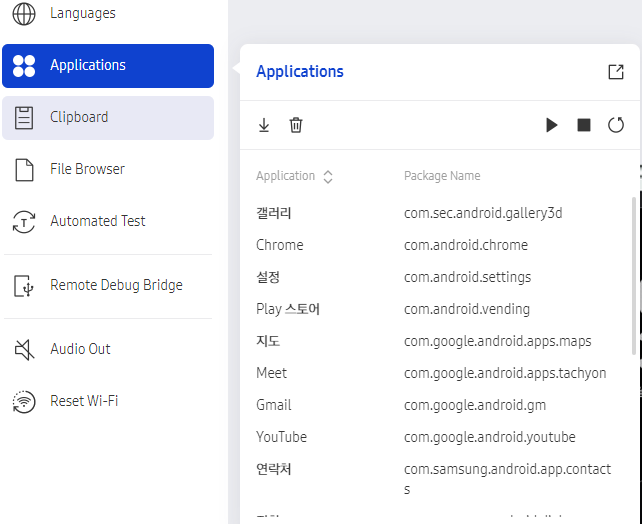Click package com.google.android.youtube
The image size is (642, 524).
tap(490, 437)
